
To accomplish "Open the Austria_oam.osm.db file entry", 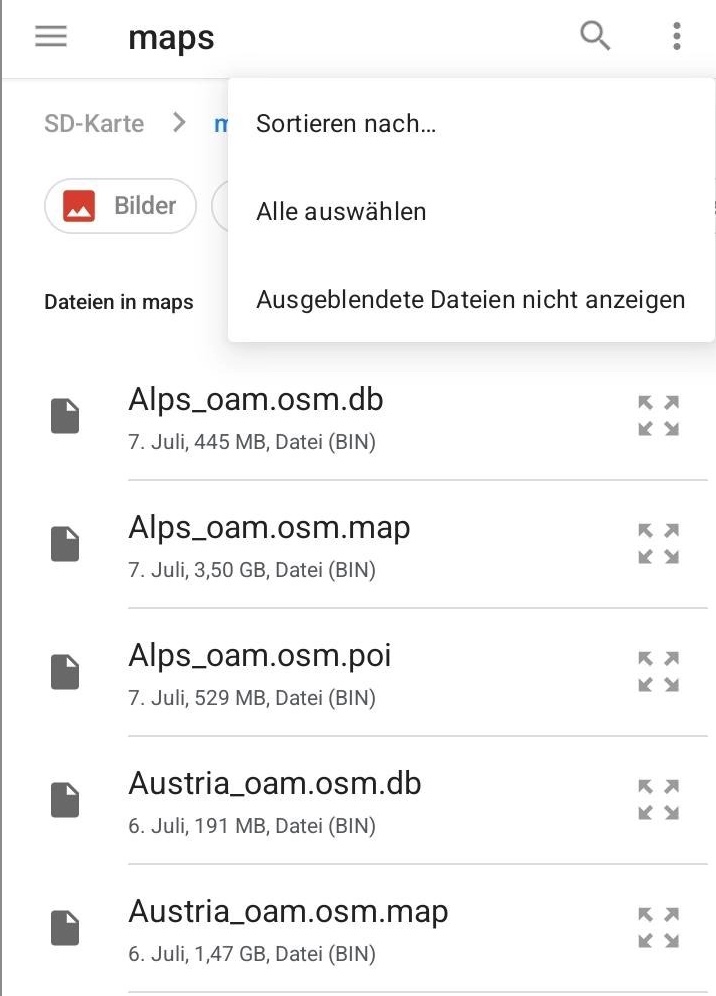I will coord(274,784).
